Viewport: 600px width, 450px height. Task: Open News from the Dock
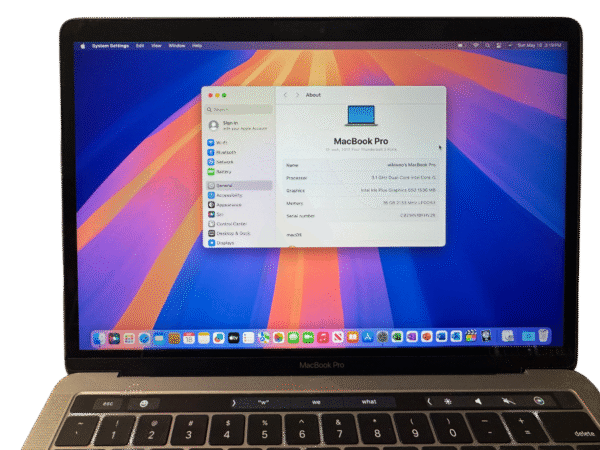[338, 338]
